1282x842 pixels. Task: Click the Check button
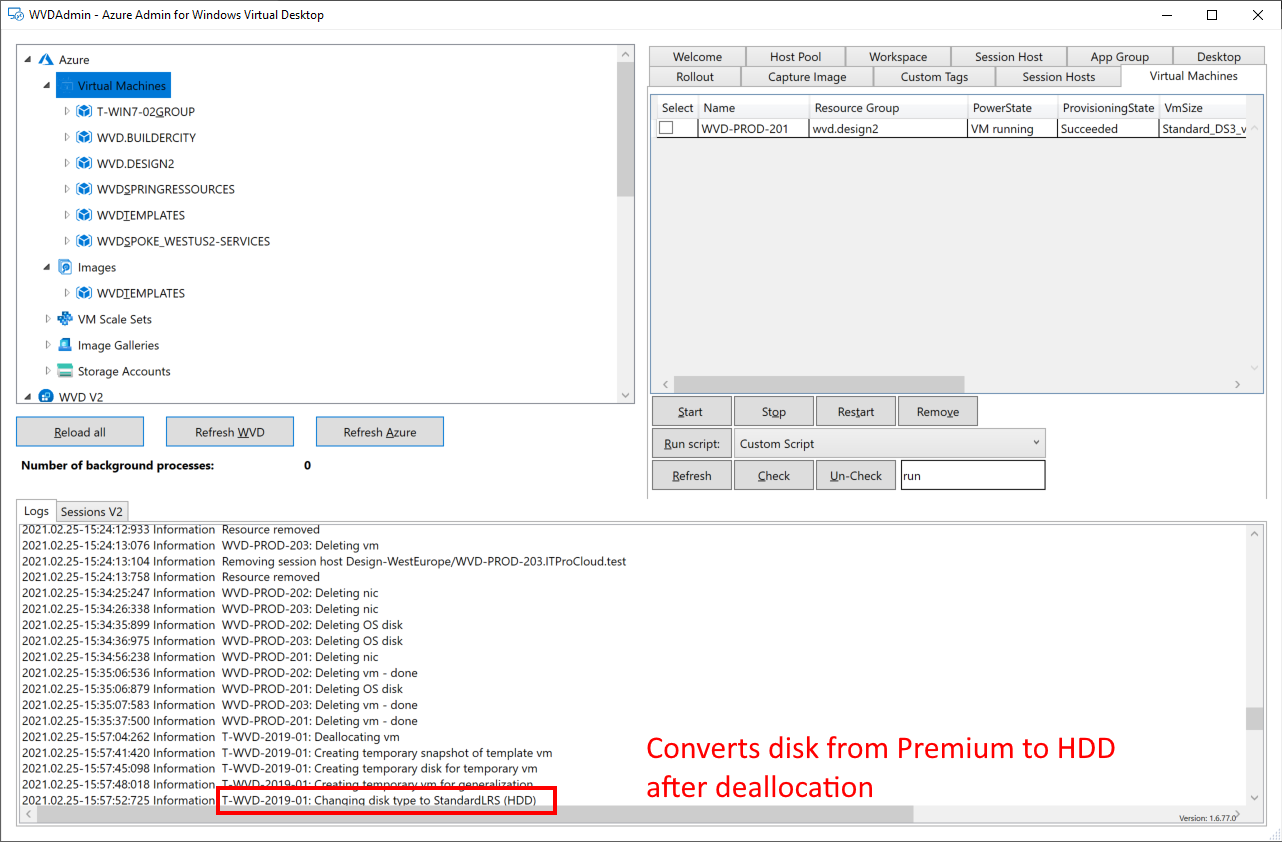pyautogui.click(x=773, y=476)
